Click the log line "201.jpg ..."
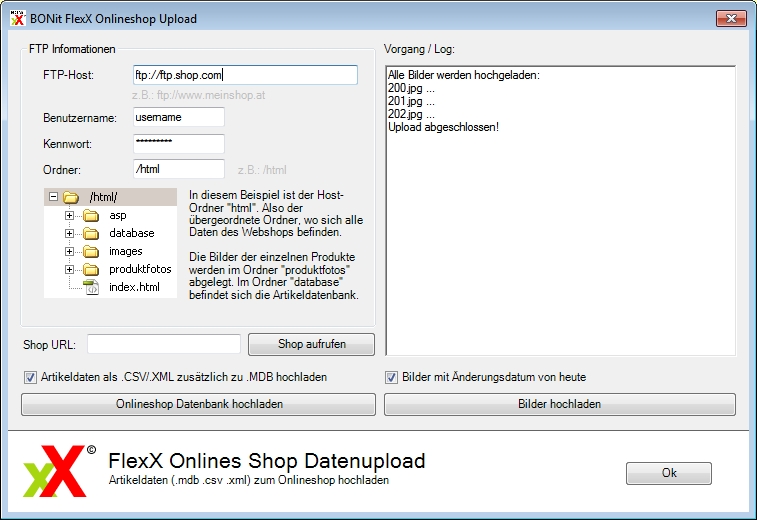This screenshot has height=520, width=757. click(x=411, y=101)
